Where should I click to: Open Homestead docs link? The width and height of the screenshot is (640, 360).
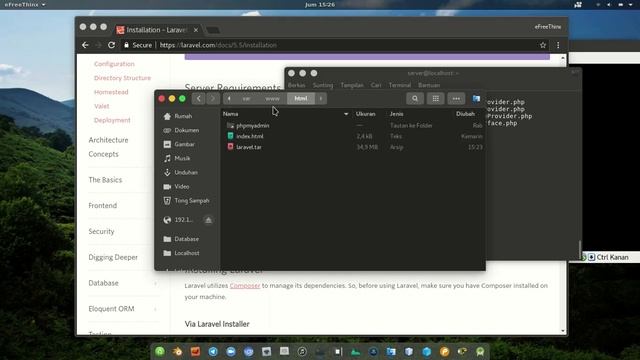111,92
